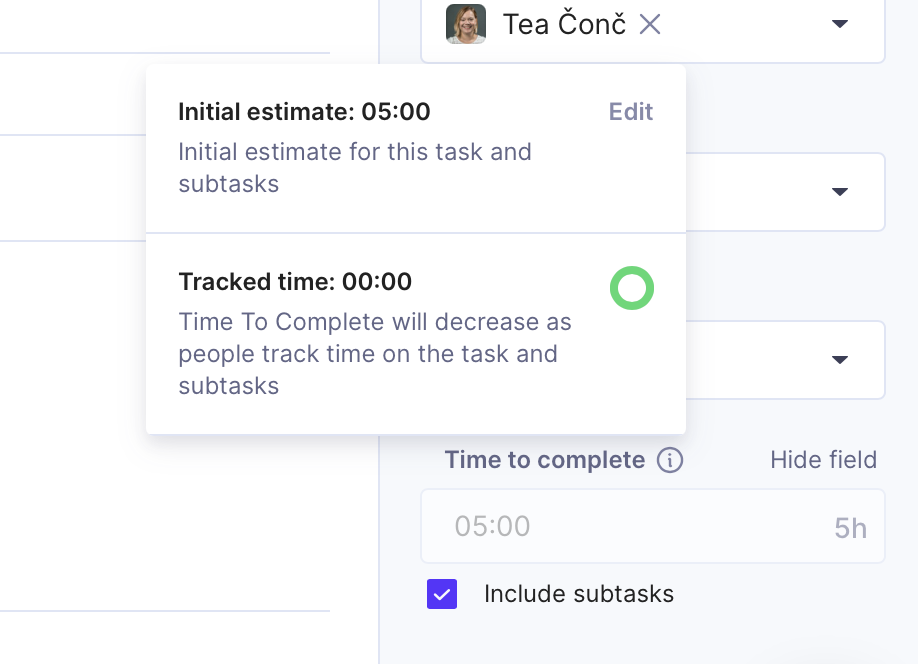Click the Initial estimate: 05:00 heading
The width and height of the screenshot is (918, 664).
pyautogui.click(x=304, y=112)
